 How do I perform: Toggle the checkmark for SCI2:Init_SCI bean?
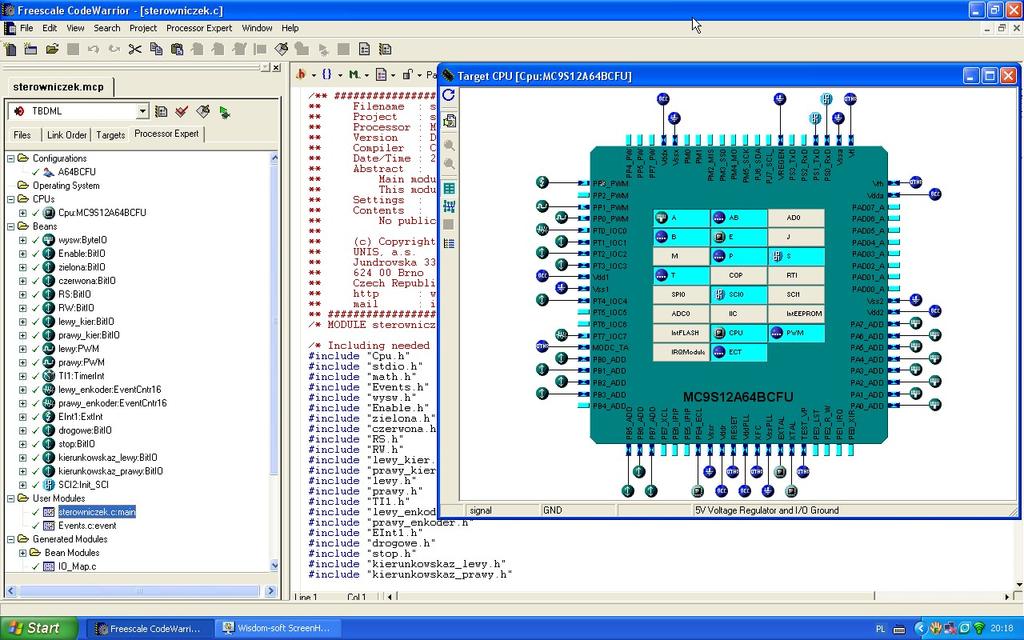36,485
